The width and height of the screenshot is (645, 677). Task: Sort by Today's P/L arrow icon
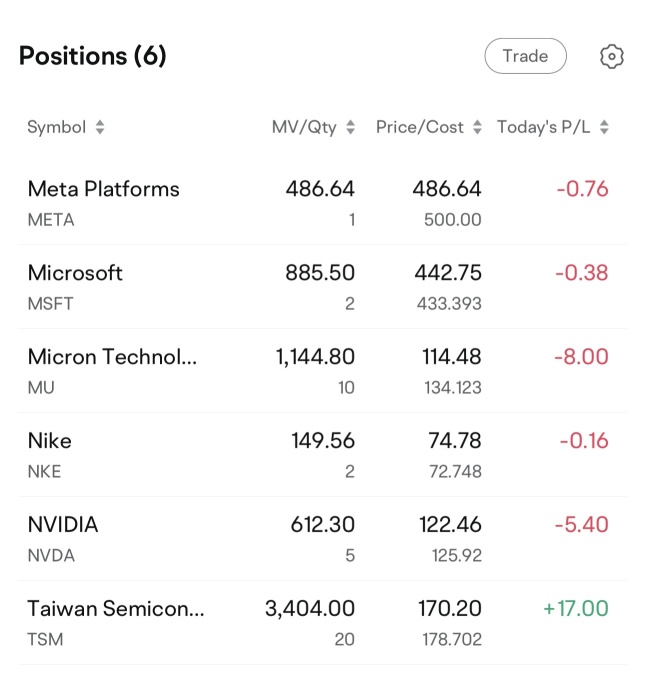[604, 127]
